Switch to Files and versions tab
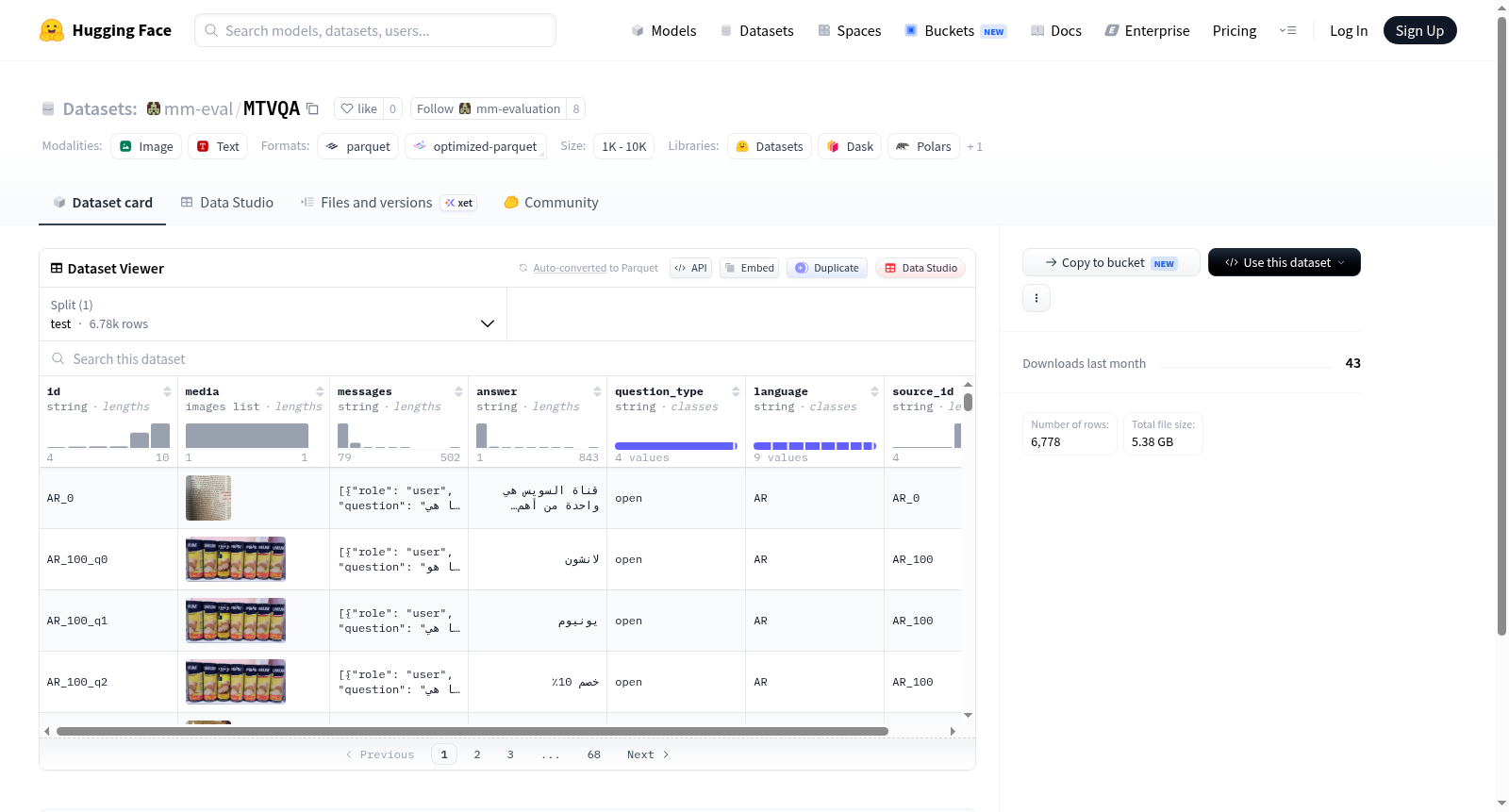Screen dimensions: 1509x812 [389, 203]
